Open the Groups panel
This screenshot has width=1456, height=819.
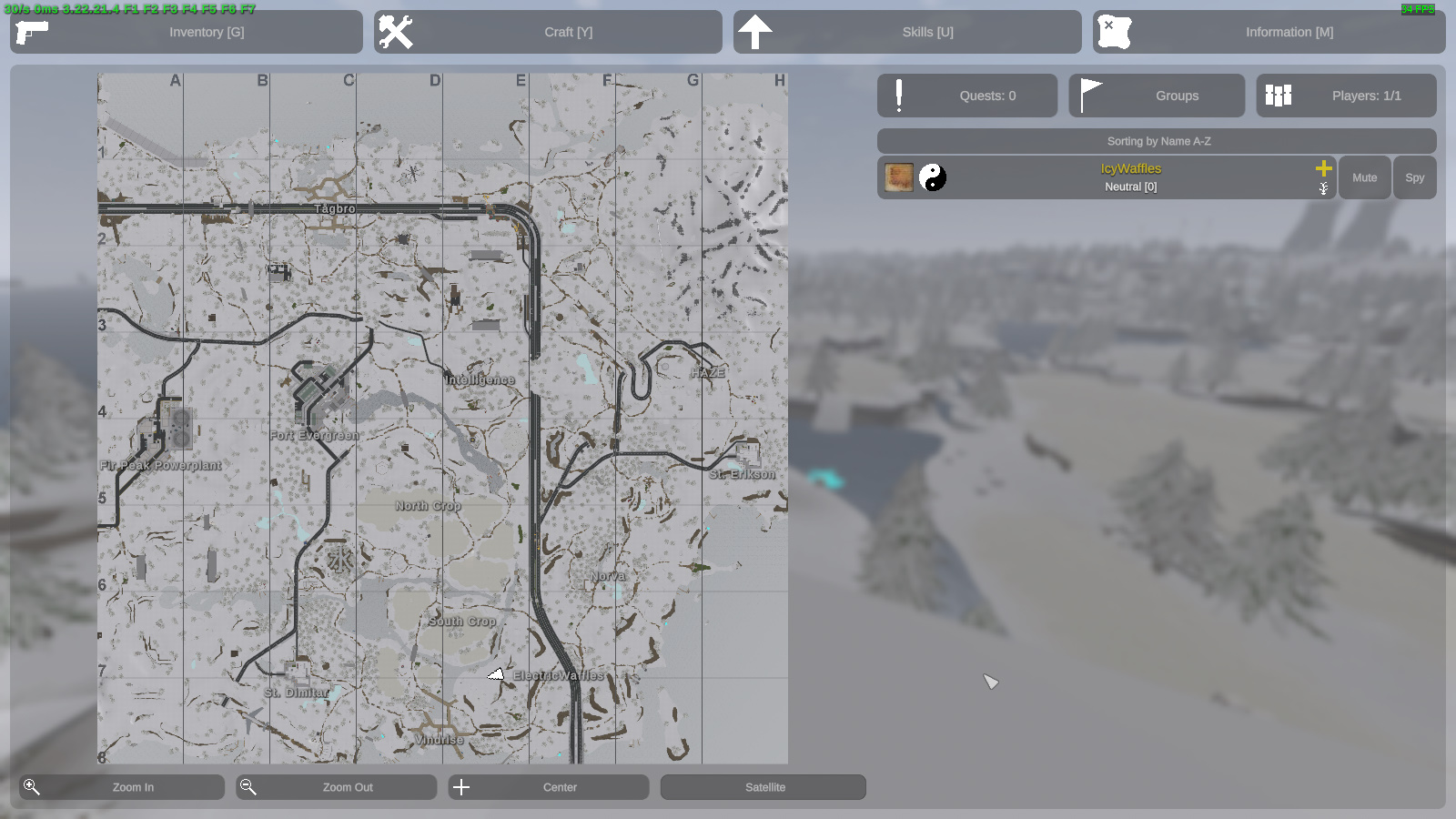click(1157, 96)
